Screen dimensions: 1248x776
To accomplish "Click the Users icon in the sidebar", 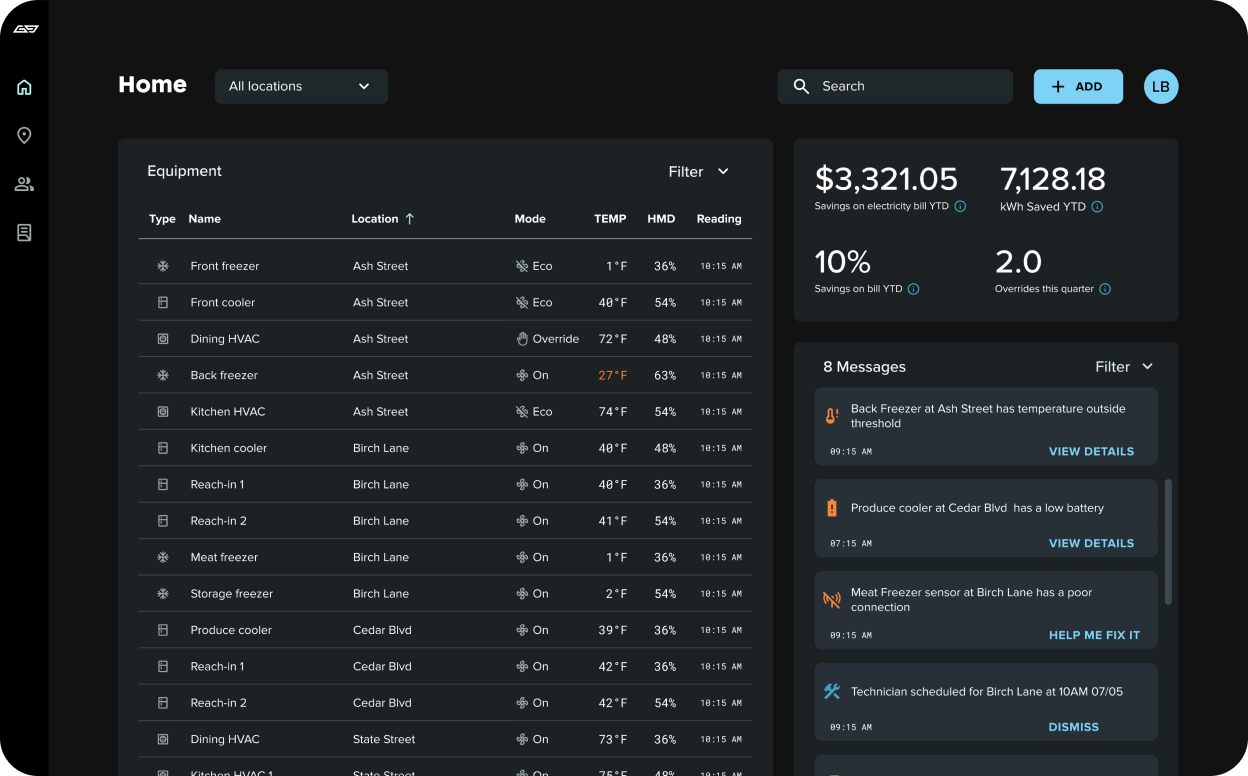I will click(x=24, y=184).
